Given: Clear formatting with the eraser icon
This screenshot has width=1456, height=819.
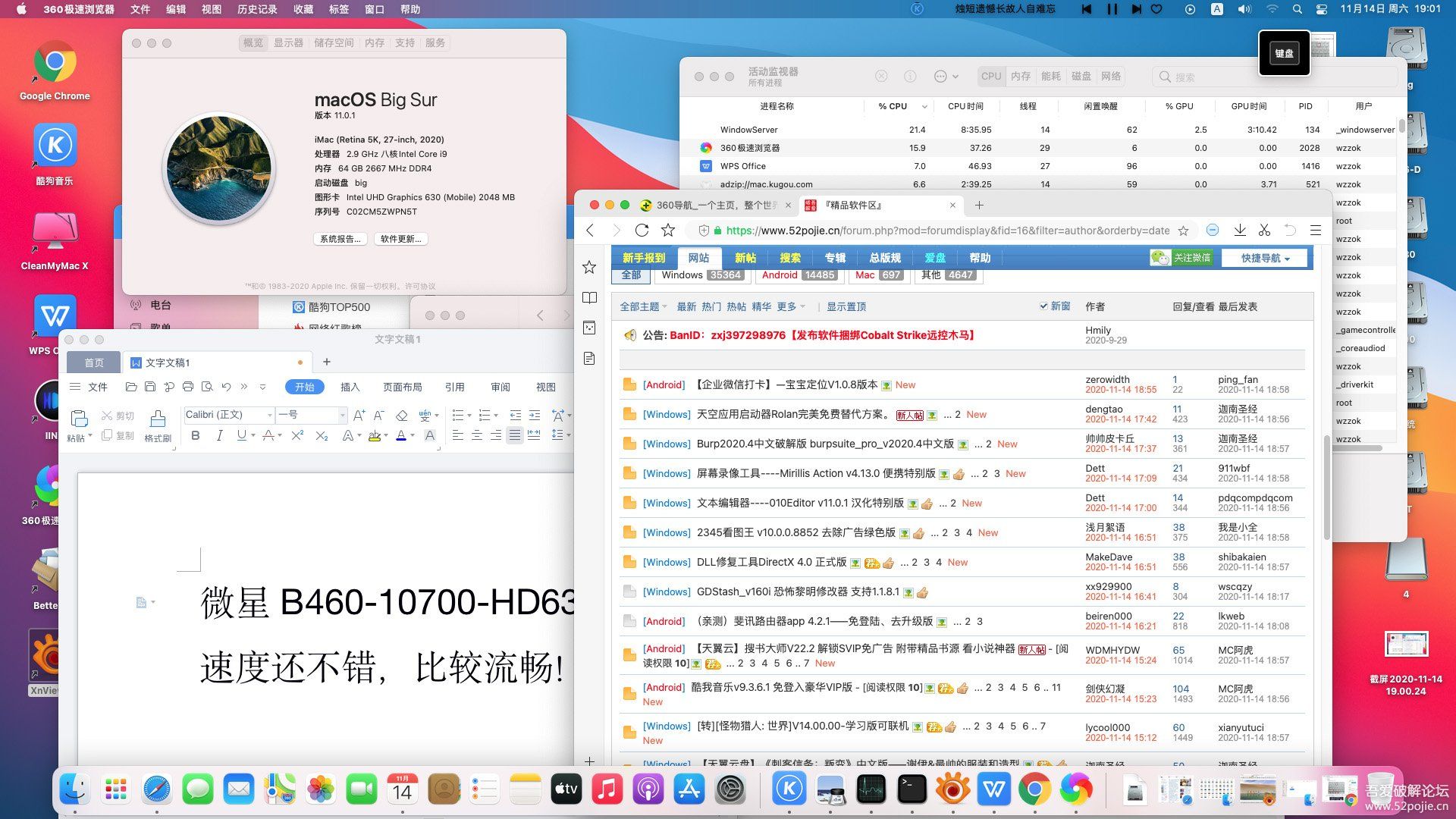Looking at the screenshot, I should 402,415.
